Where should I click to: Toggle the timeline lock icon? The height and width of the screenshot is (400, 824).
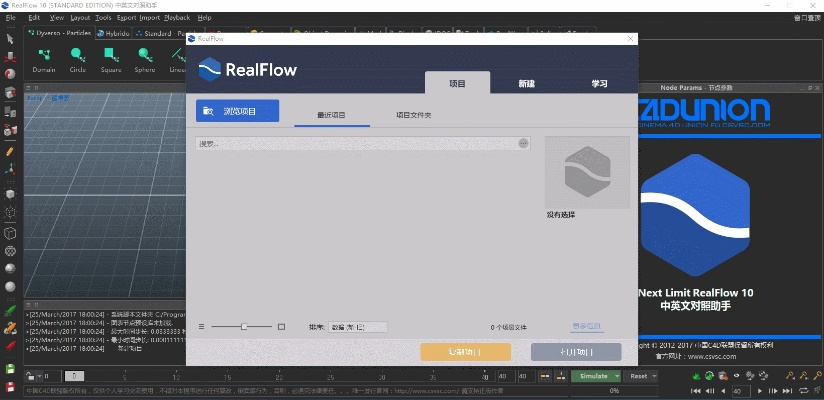30,376
